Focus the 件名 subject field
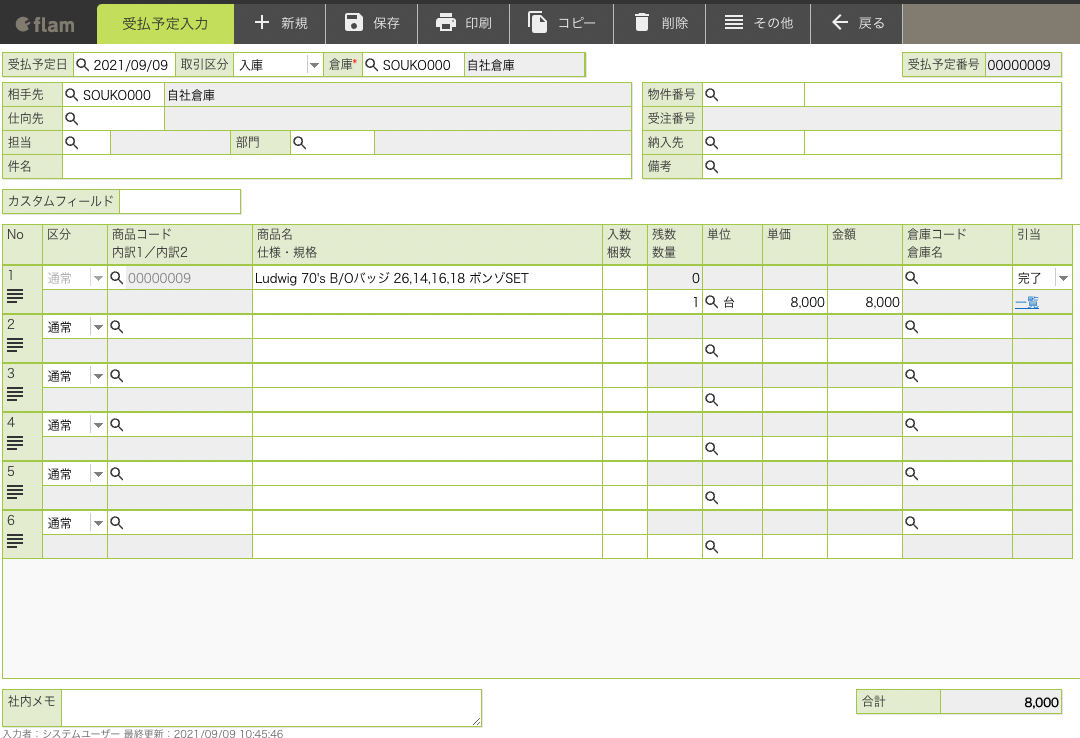The width and height of the screenshot is (1080, 738). coord(346,167)
